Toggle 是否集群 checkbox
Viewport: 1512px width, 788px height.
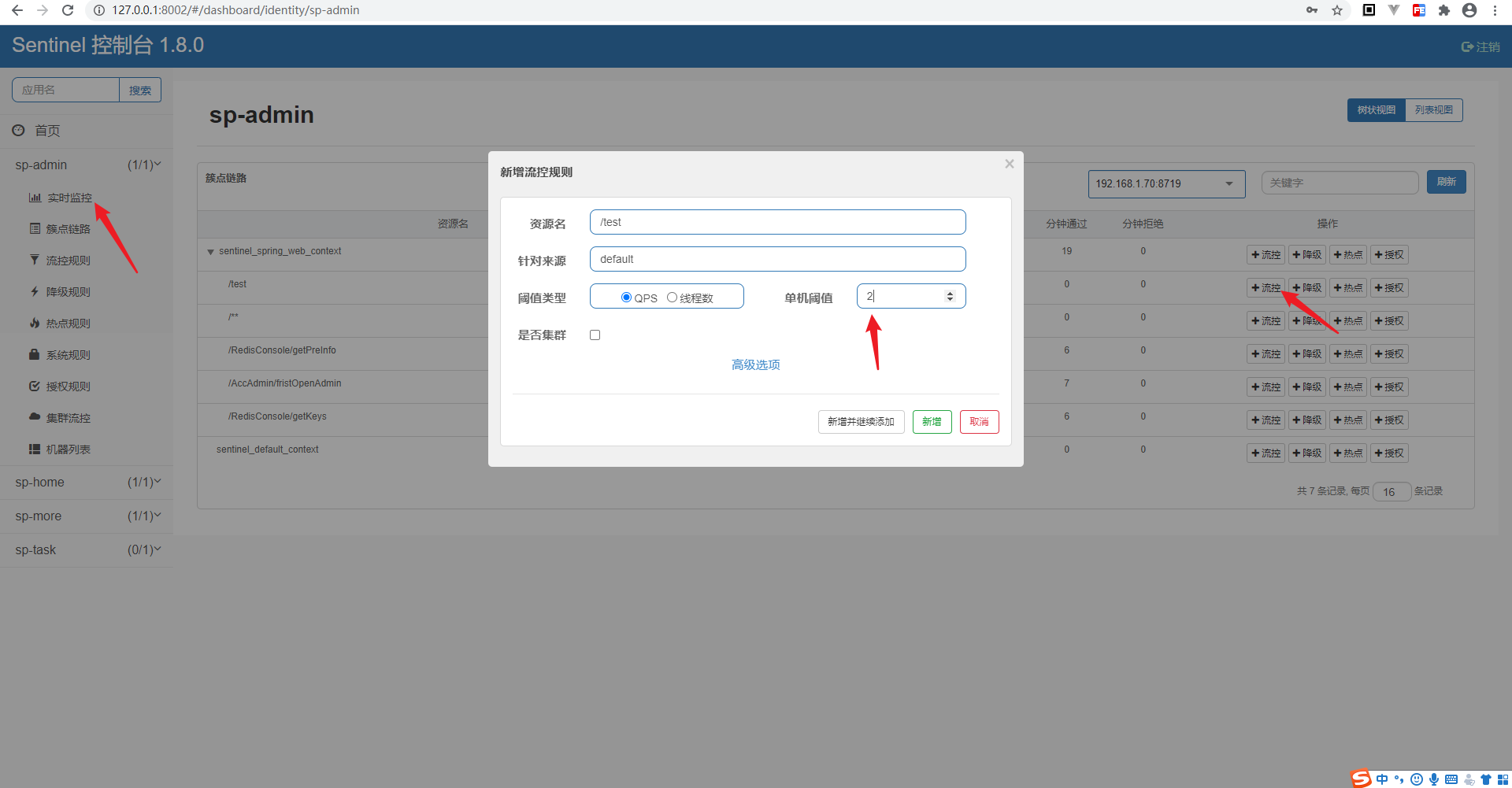[x=595, y=335]
